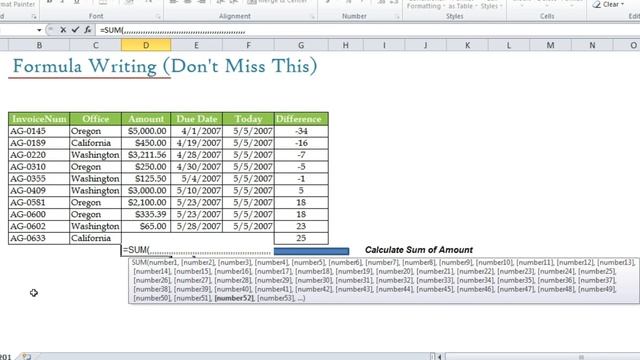
Task: Select column K header
Action: 467,45
